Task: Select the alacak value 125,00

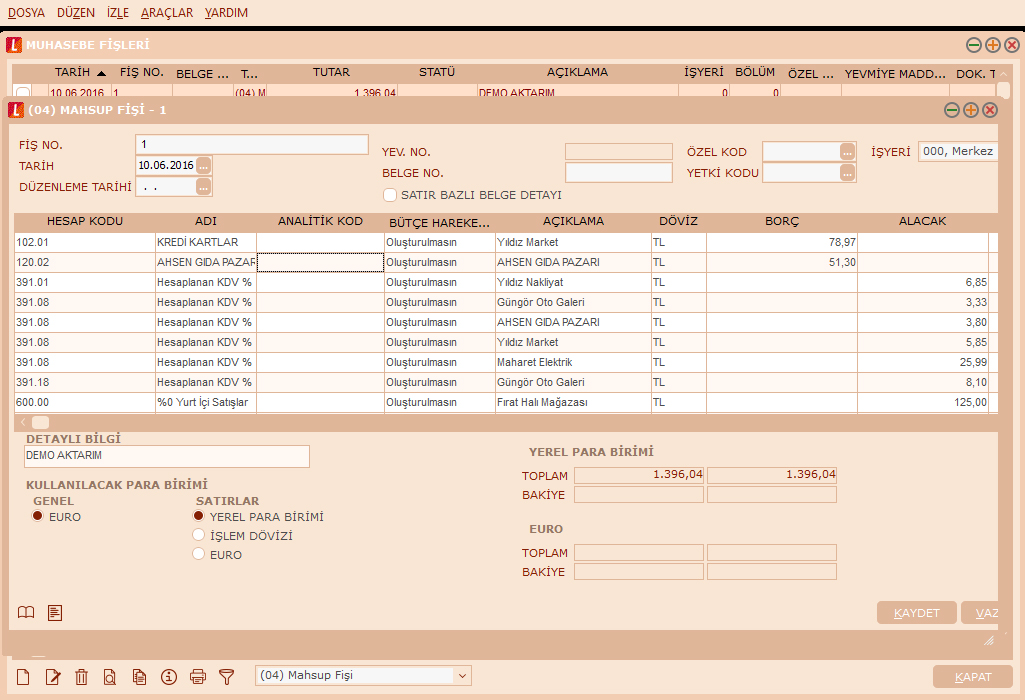Action: pos(922,402)
